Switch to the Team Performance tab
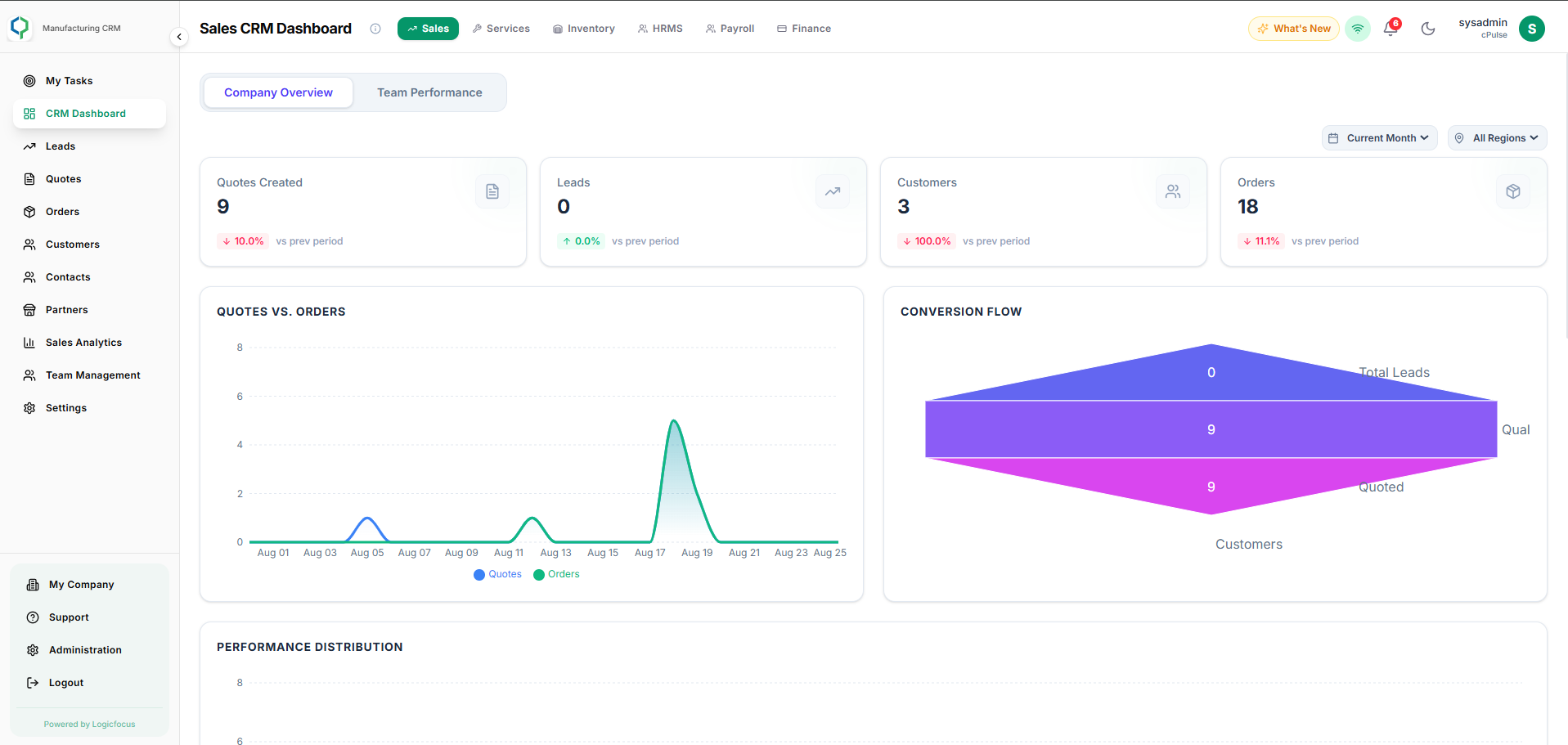Screen dimensions: 1568x745 tap(429, 92)
